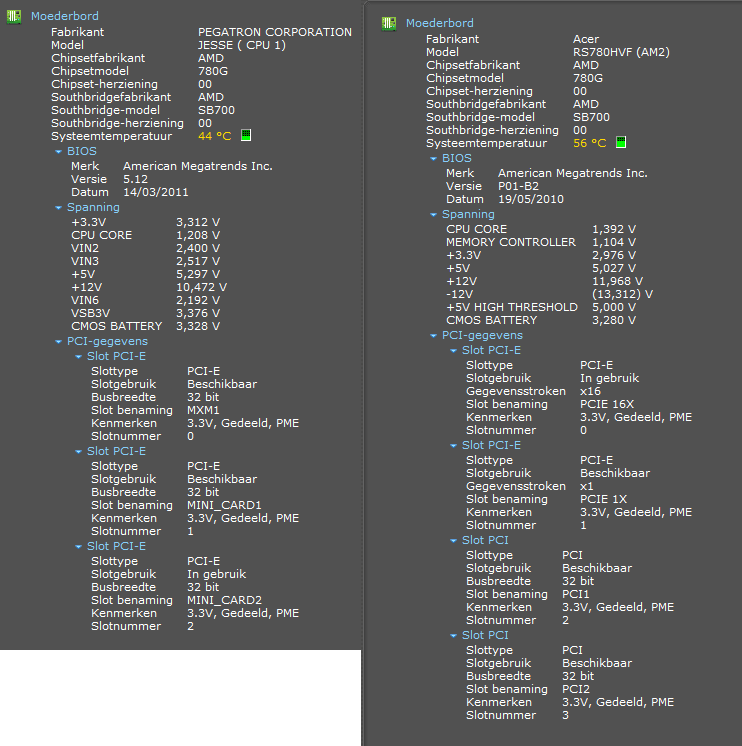Collapse PCI-gegevens section in right panel
Screen dimensions: 742x746
433,337
